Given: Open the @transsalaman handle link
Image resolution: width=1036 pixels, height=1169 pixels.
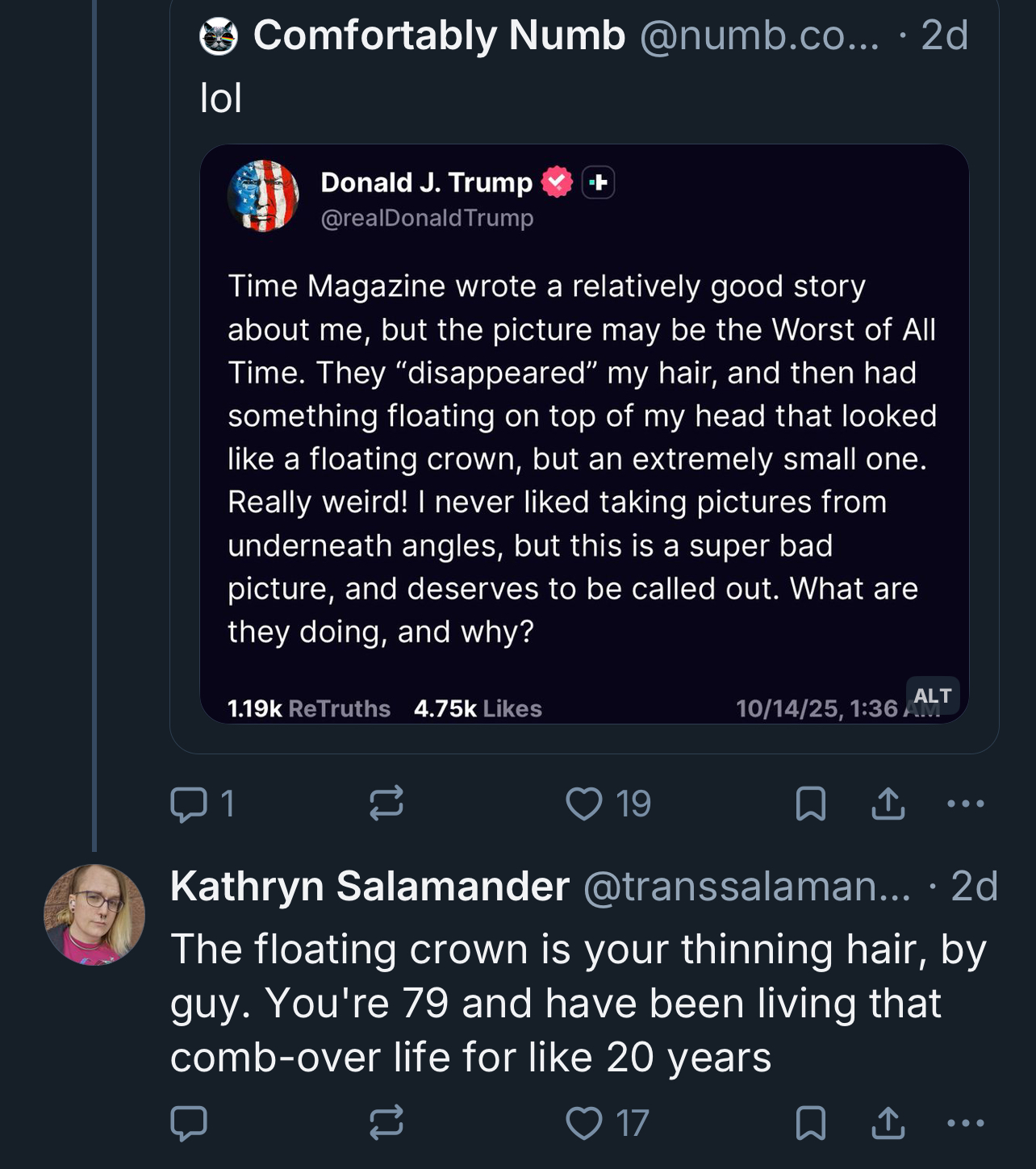Looking at the screenshot, I should [x=746, y=886].
